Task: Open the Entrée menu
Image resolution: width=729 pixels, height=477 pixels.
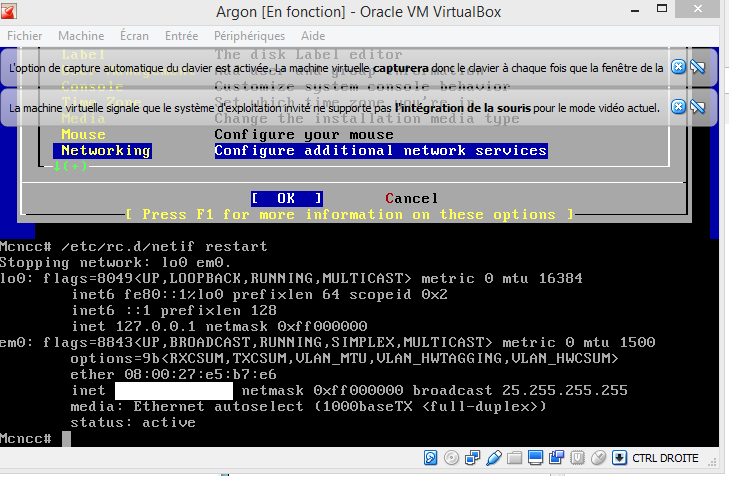Action: click(181, 36)
